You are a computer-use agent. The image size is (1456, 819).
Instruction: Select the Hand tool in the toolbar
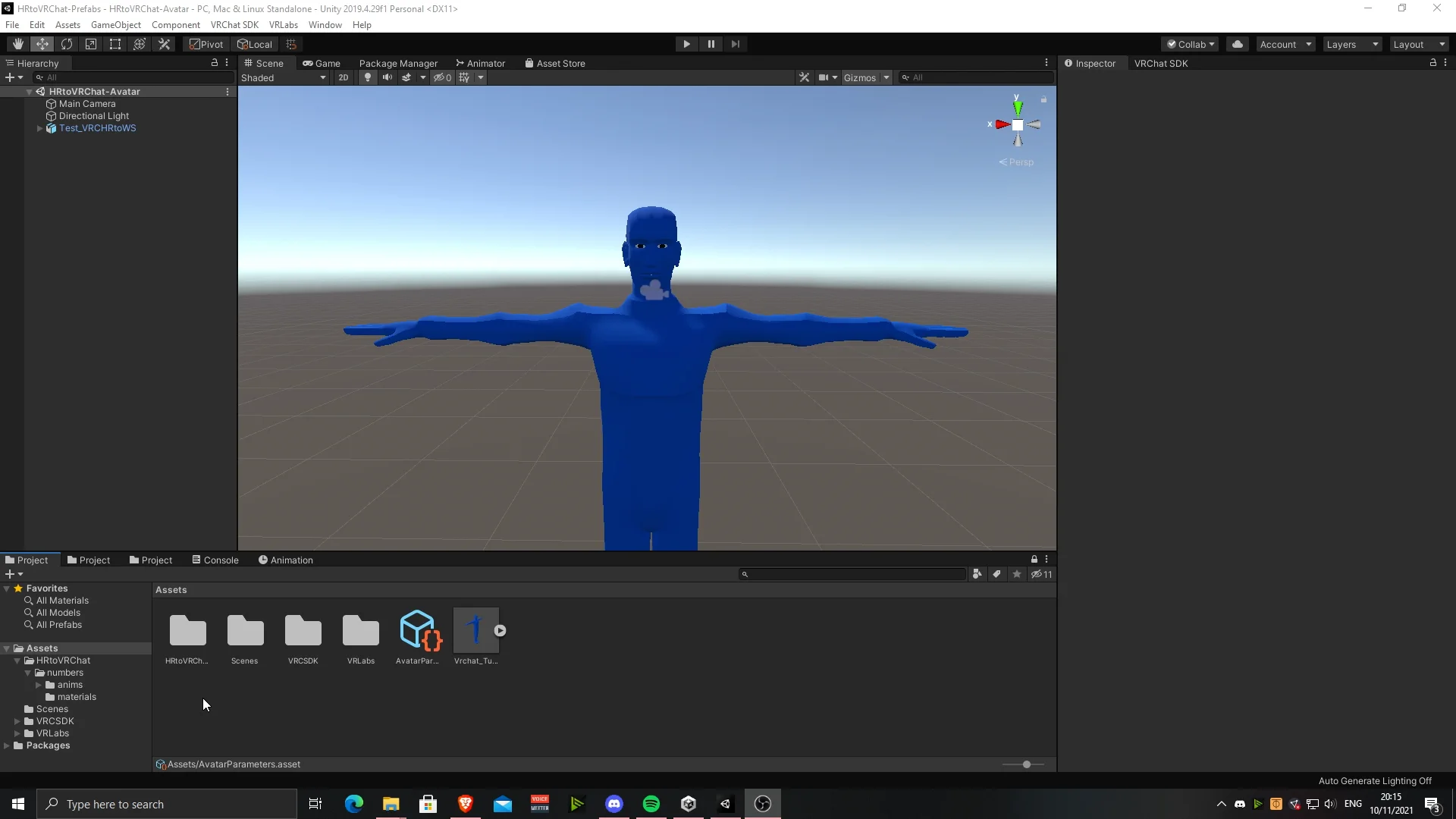tap(17, 43)
